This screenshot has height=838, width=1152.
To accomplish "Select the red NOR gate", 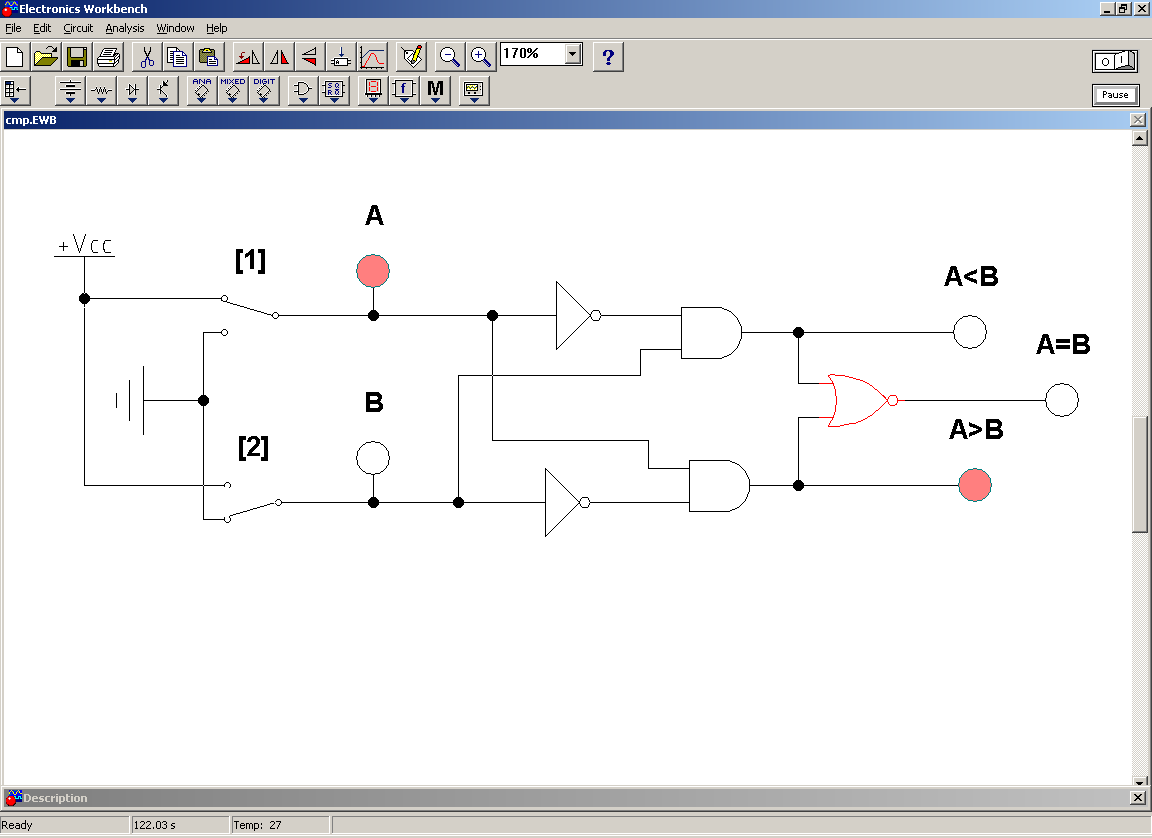I will [x=861, y=400].
